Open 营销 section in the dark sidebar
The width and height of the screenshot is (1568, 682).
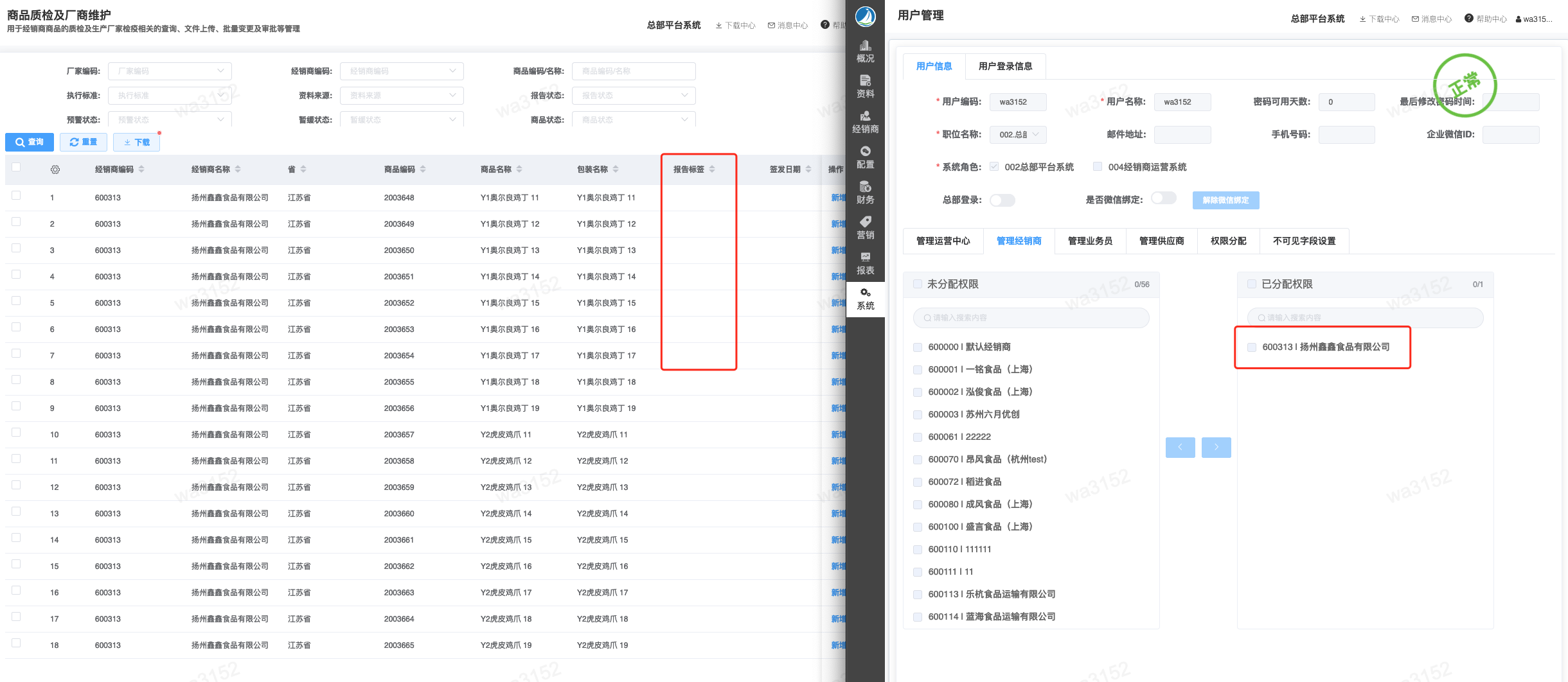(x=865, y=229)
